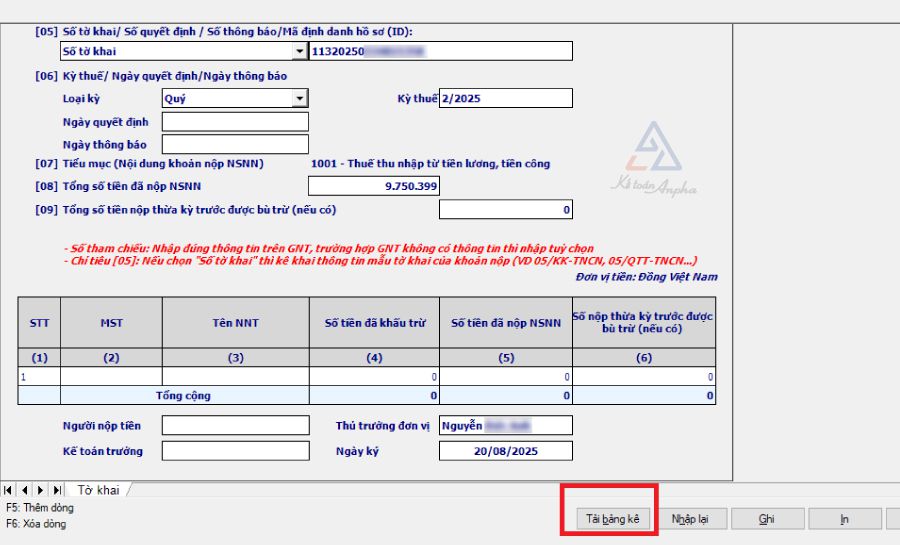Click the MST column header
Screen dimensions: 900x545
(x=111, y=323)
